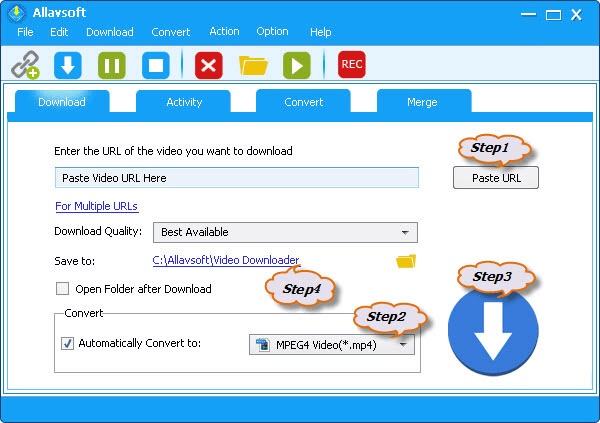Open the Convert menu
This screenshot has height=423, width=600.
point(171,32)
